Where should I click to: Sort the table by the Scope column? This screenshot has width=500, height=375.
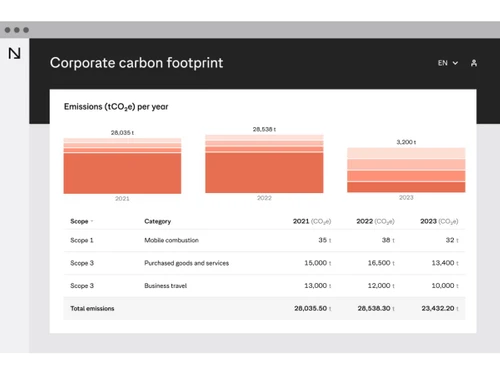click(x=81, y=221)
